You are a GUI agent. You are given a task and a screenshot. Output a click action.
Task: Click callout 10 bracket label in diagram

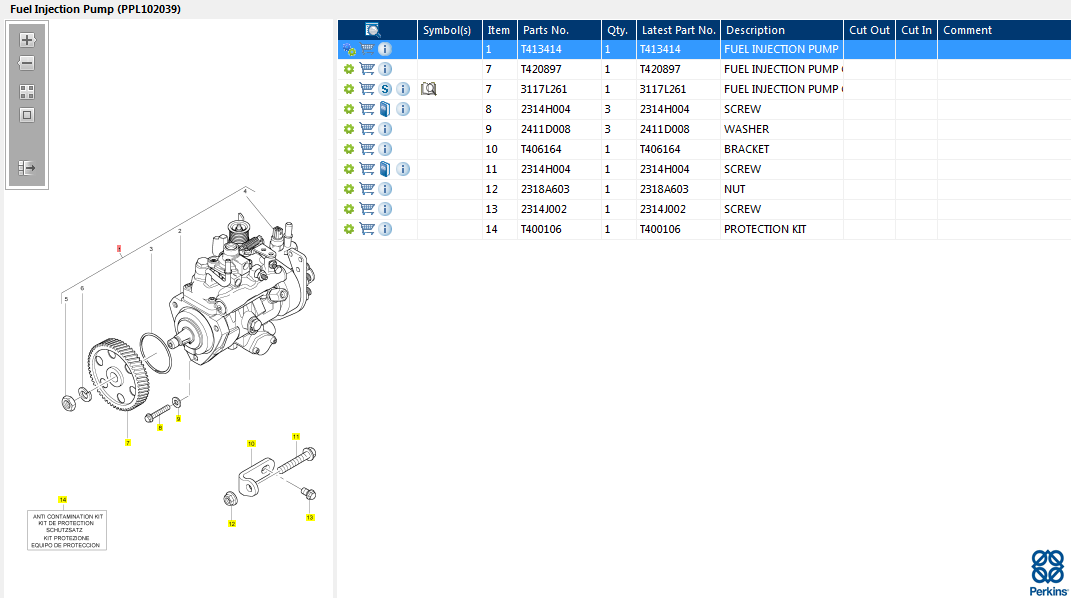pyautogui.click(x=251, y=443)
